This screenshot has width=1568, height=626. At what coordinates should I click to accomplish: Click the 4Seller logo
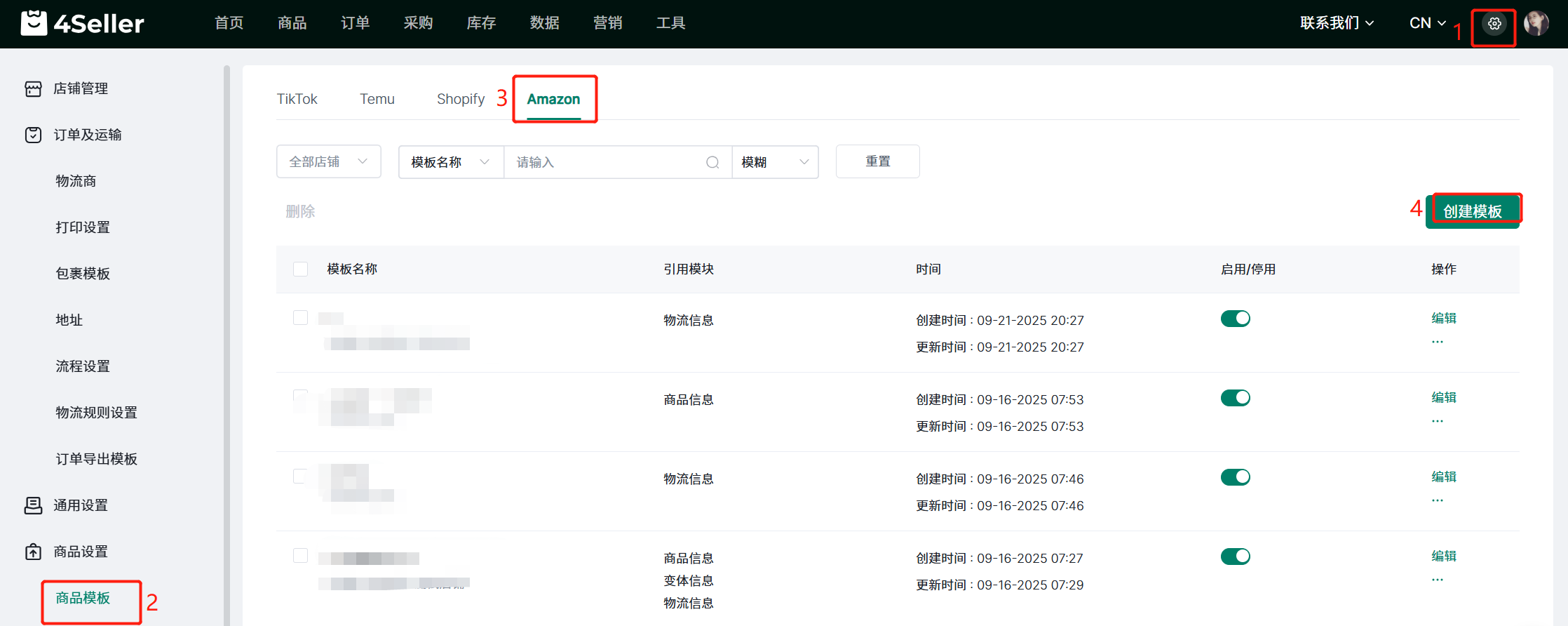[82, 23]
